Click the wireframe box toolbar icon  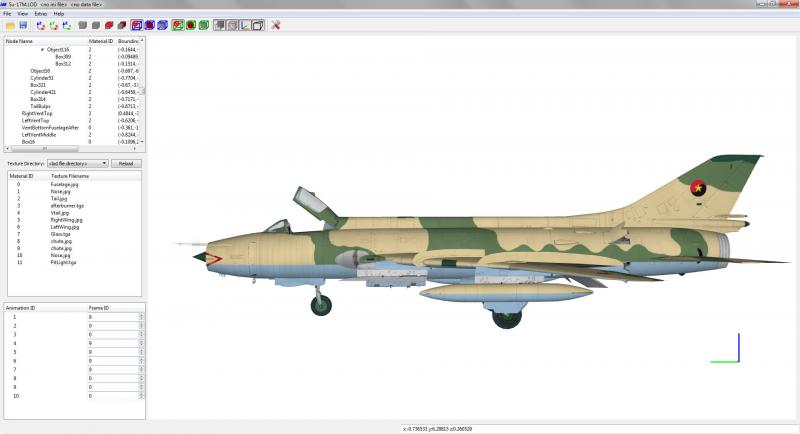pyautogui.click(x=258, y=25)
